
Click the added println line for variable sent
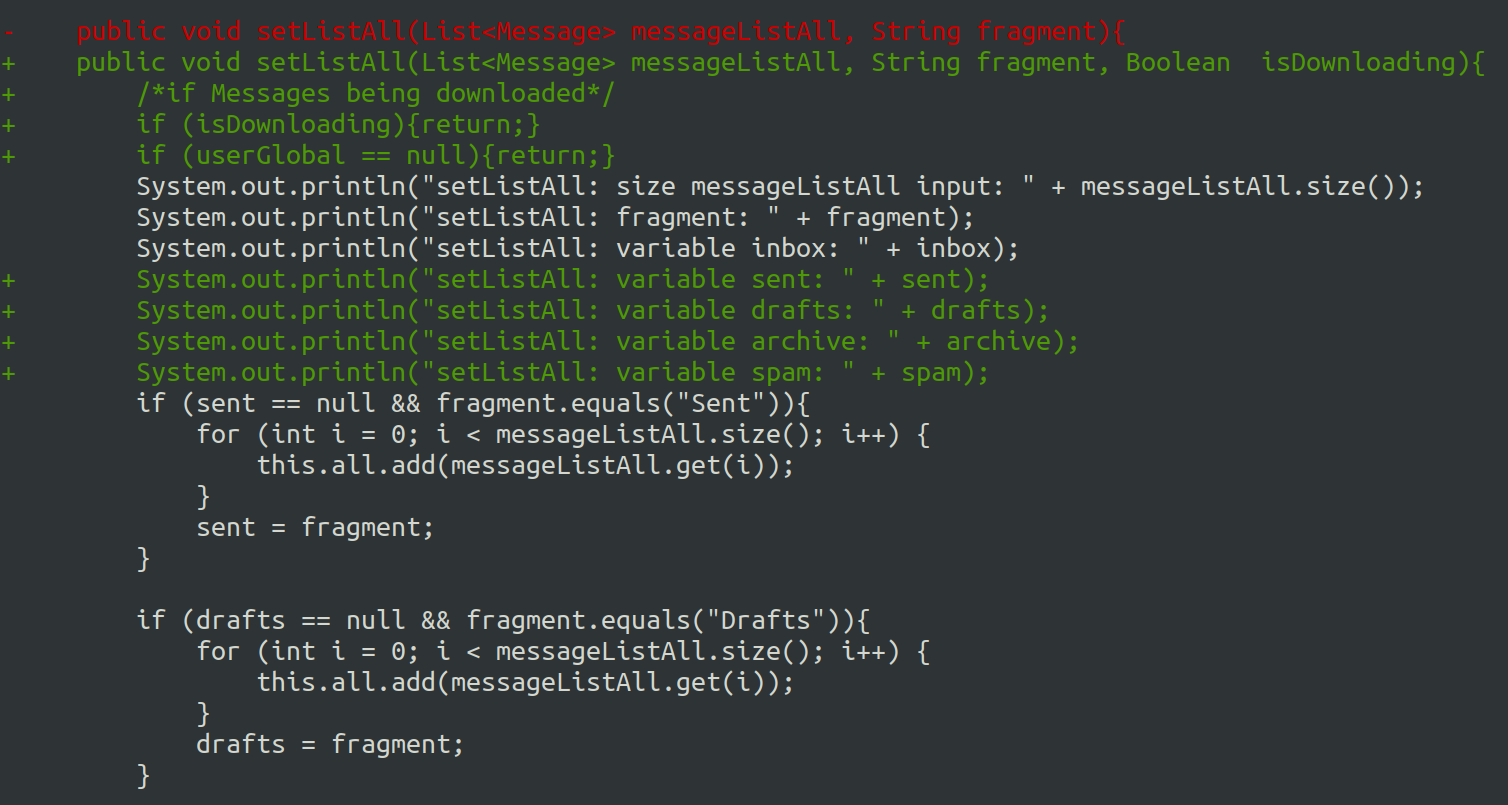click(x=562, y=280)
